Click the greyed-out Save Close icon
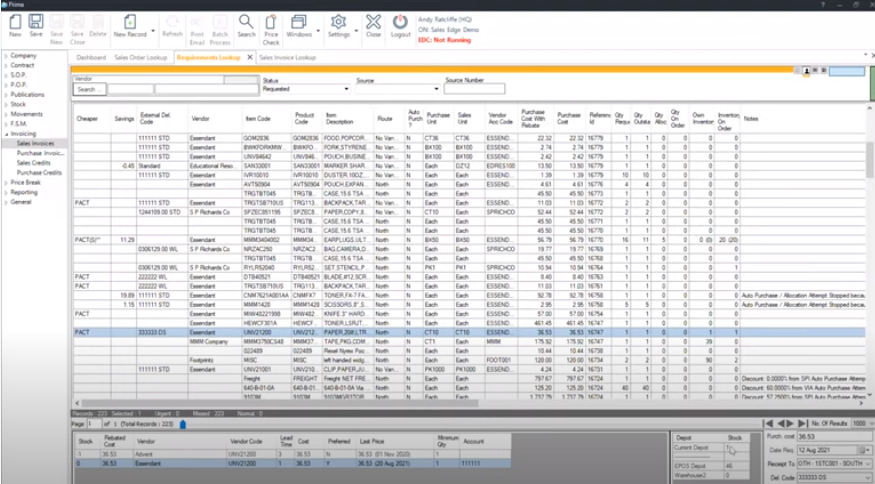875x484 pixels. pos(77,22)
